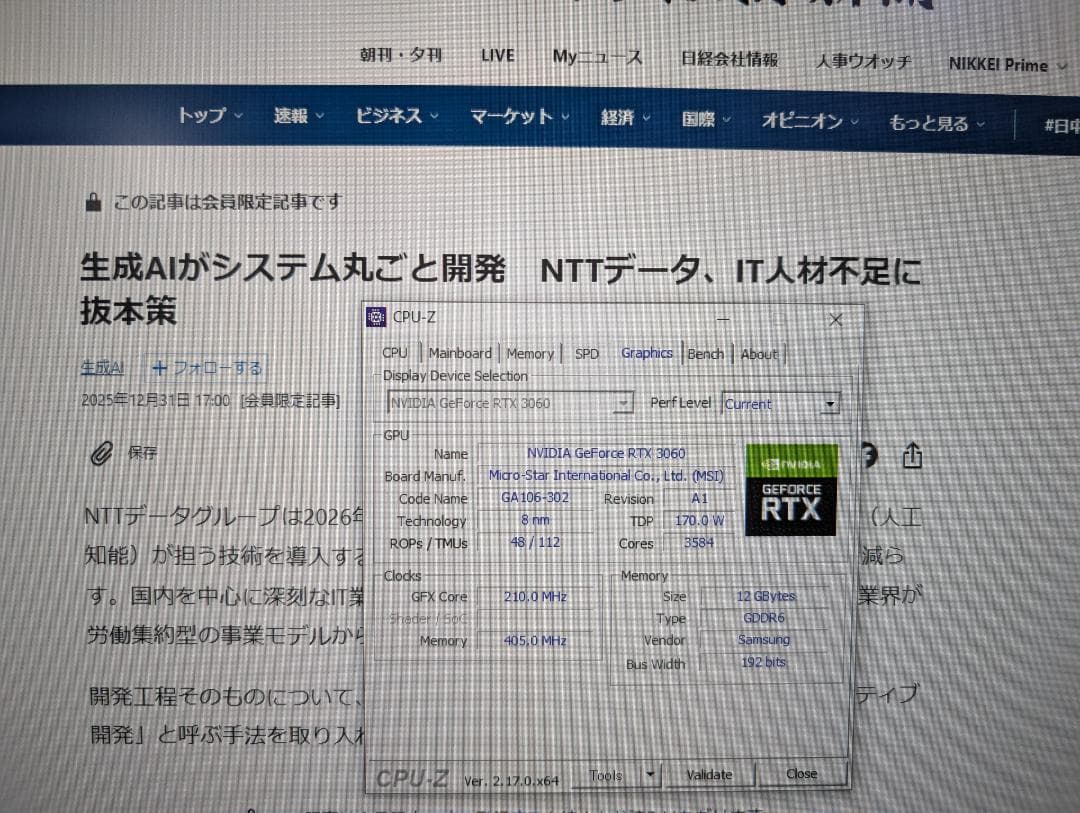Switch to the Mainboard tab in CPU-Z

tap(459, 353)
